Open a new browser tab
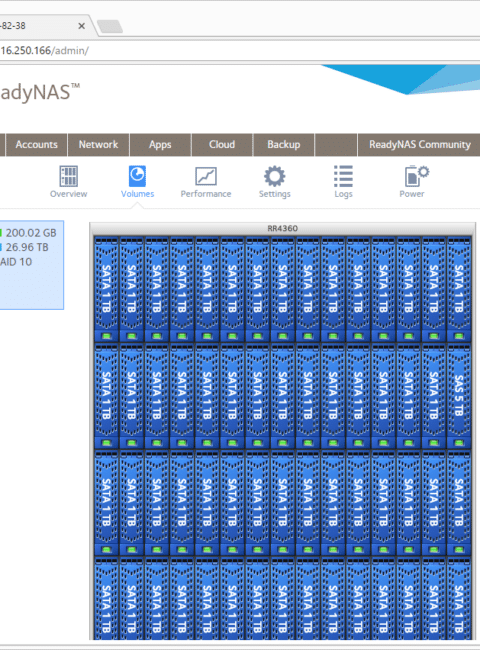The image size is (480, 650). 109,26
